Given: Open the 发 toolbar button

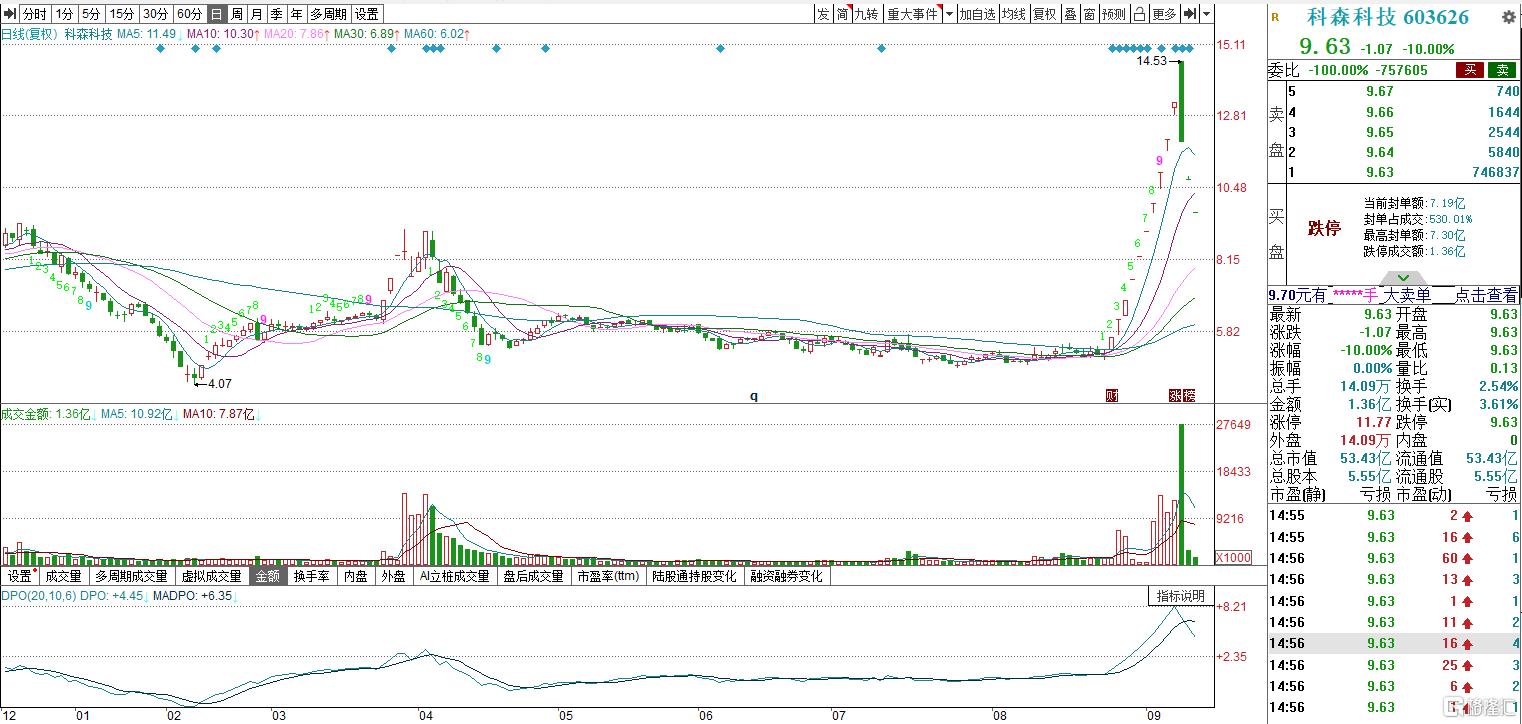Looking at the screenshot, I should click(822, 14).
